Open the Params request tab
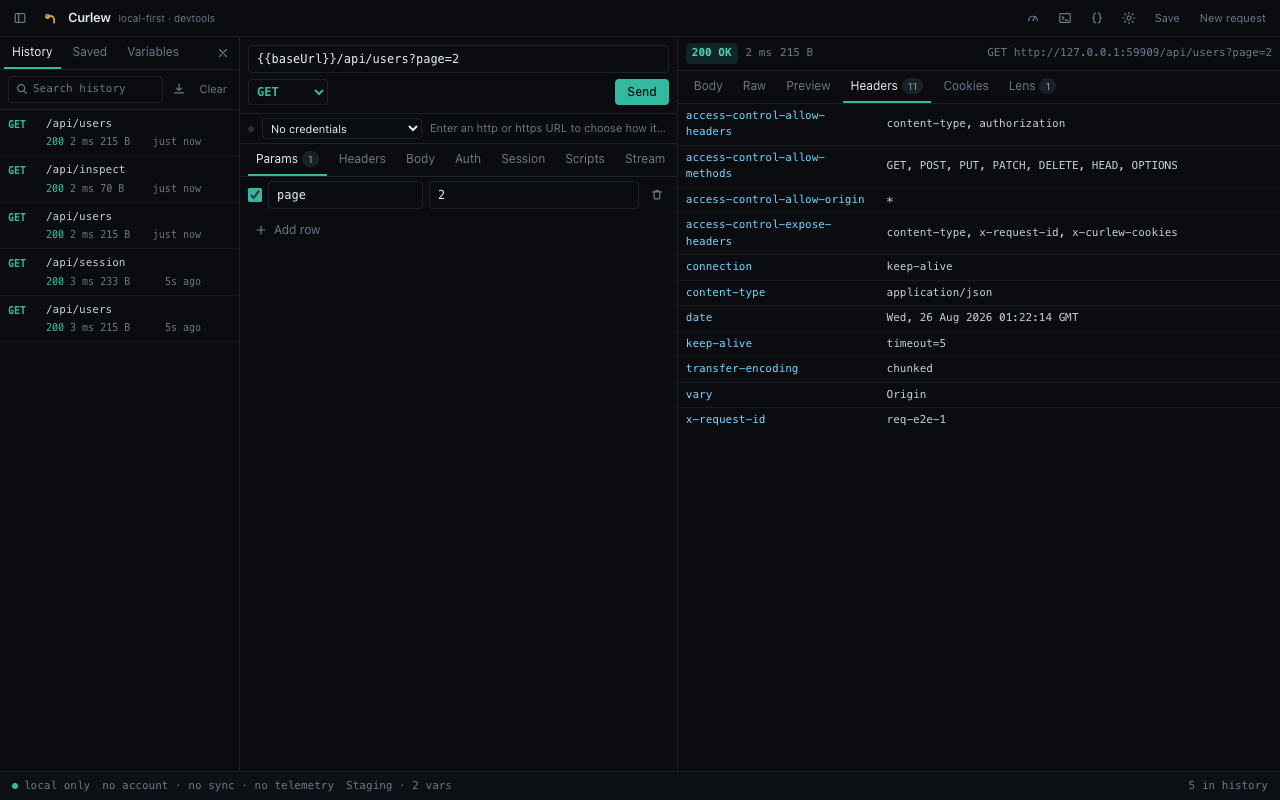 (x=287, y=159)
